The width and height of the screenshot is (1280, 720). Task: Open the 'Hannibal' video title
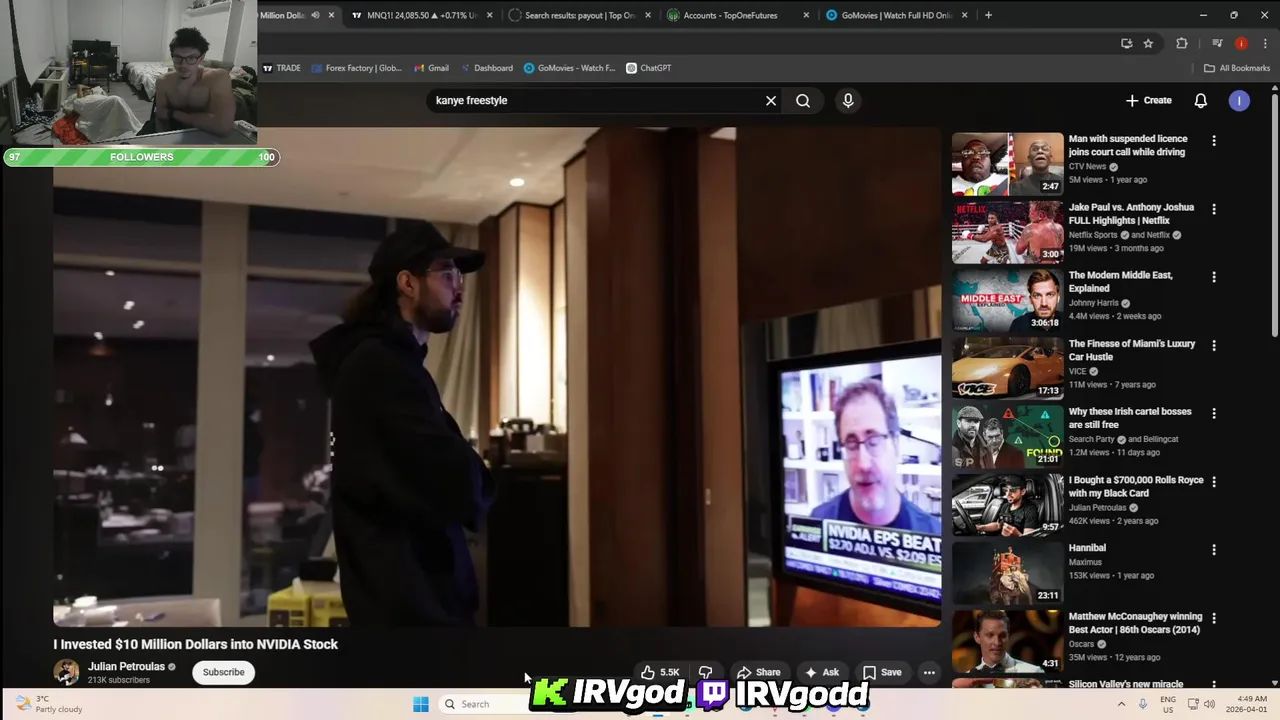[x=1087, y=548]
